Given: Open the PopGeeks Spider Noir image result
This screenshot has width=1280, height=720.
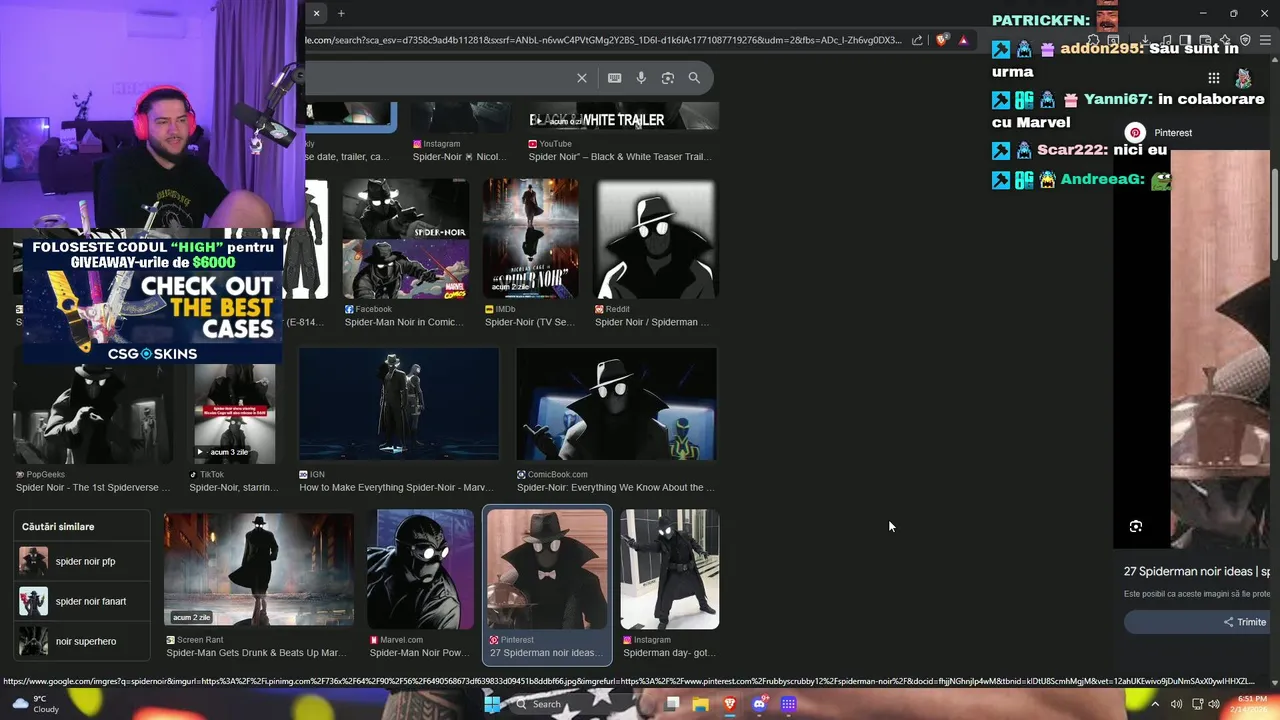Looking at the screenshot, I should [93, 413].
